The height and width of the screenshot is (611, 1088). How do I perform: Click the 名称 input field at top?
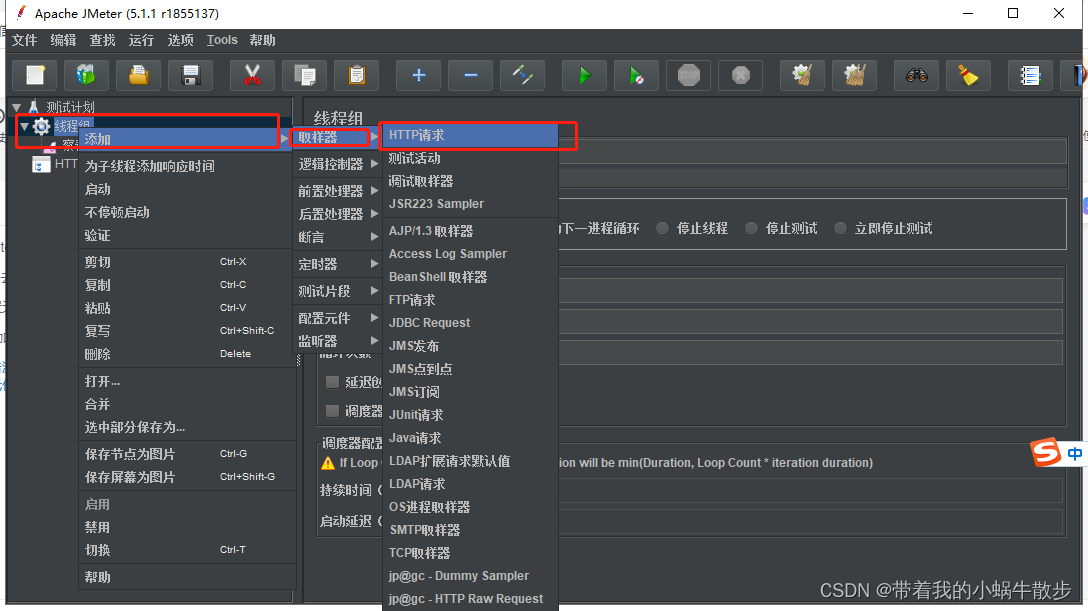(x=812, y=151)
